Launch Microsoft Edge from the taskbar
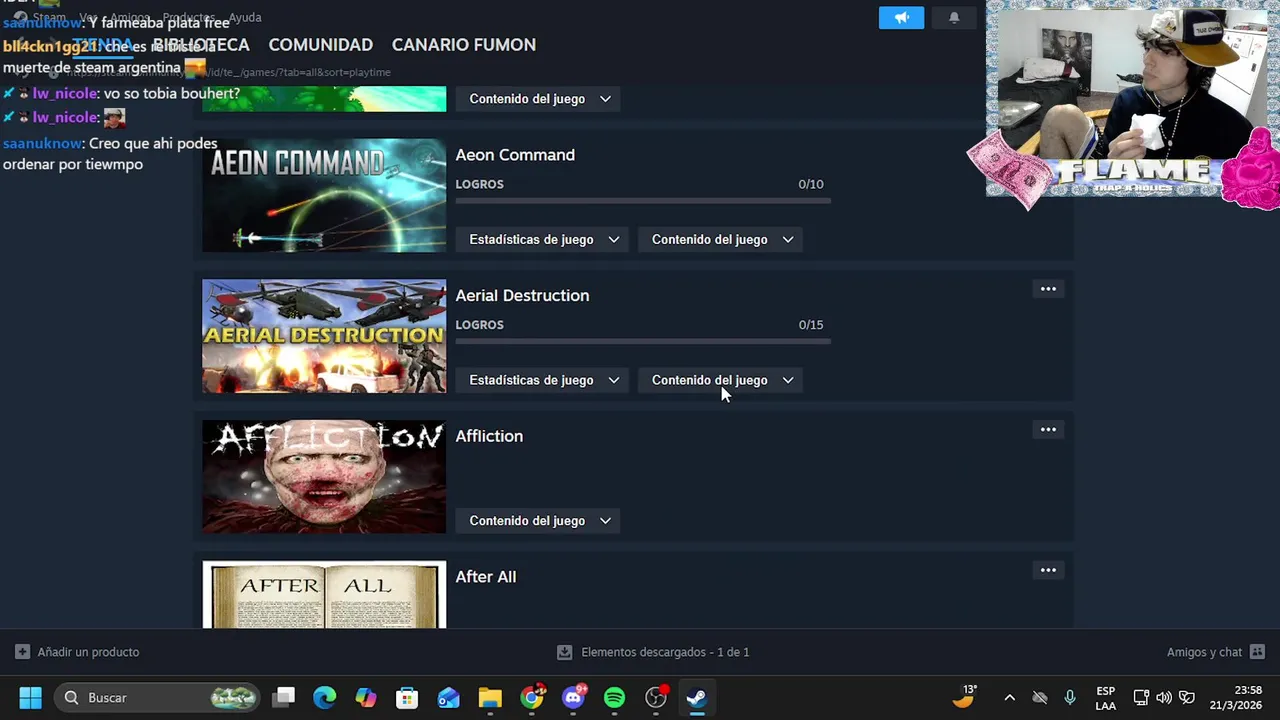 325,698
